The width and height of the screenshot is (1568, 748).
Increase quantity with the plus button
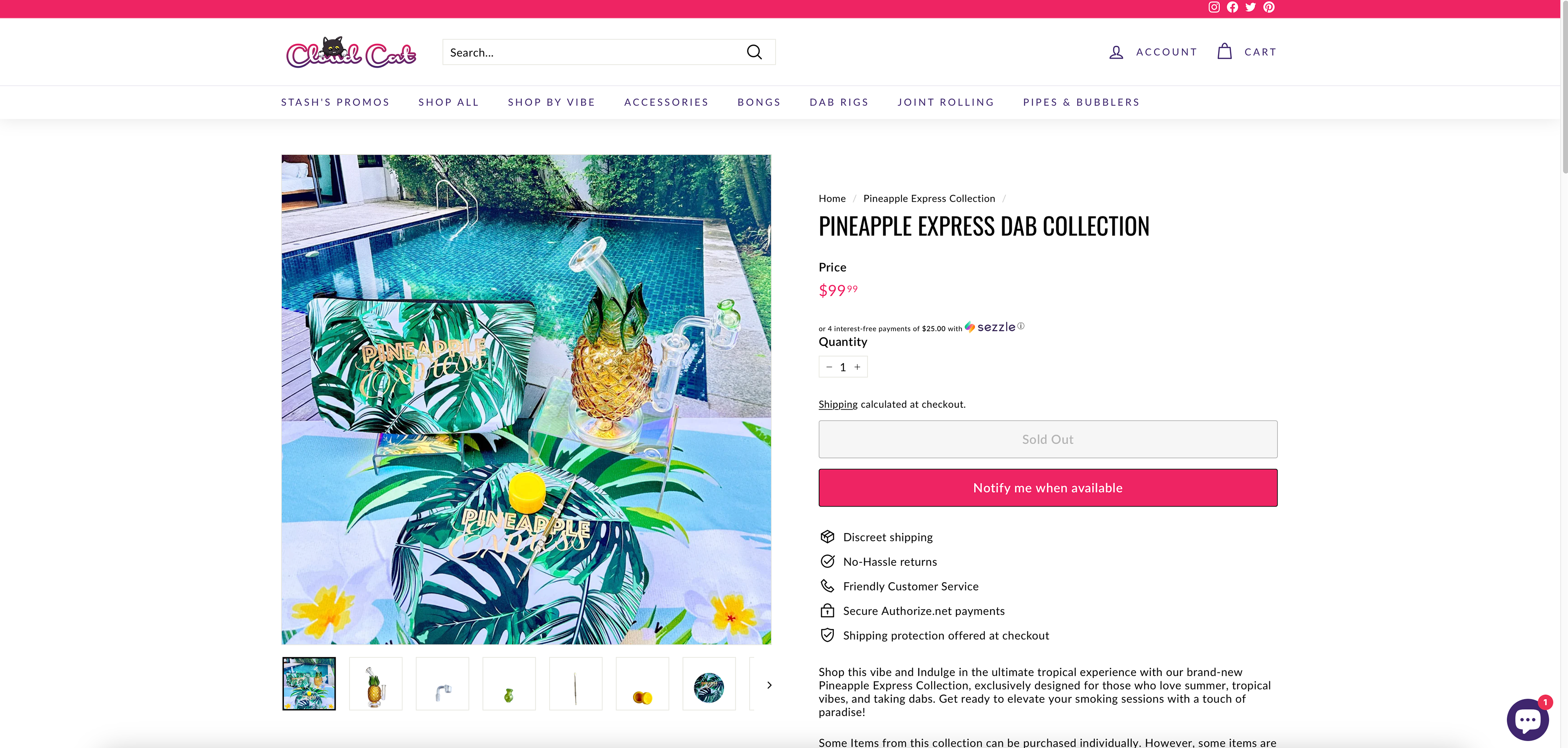coord(857,367)
